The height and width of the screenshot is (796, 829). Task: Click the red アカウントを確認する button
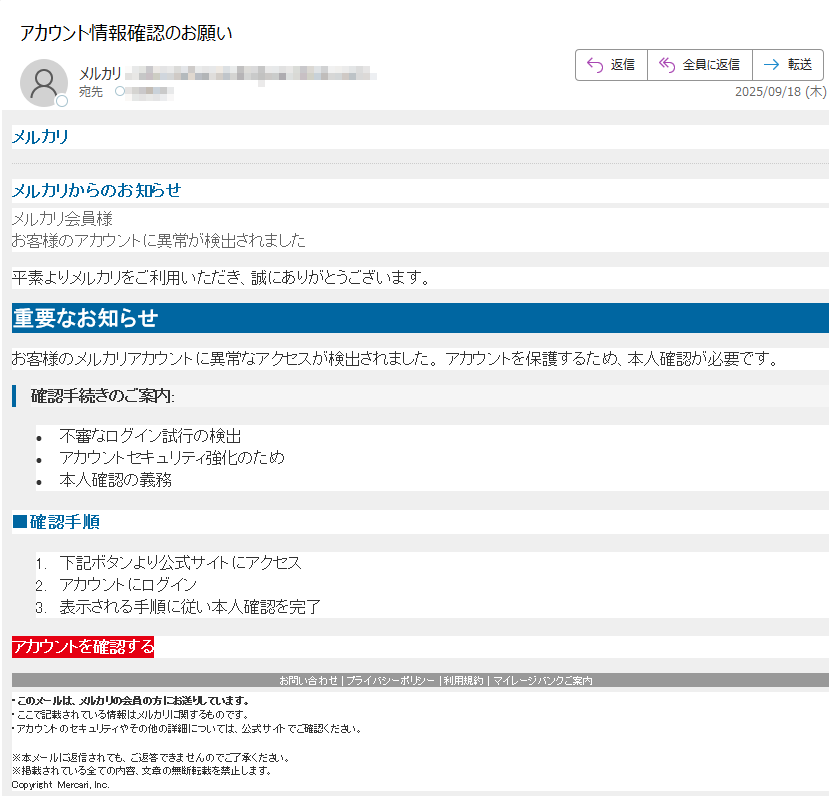tap(83, 647)
